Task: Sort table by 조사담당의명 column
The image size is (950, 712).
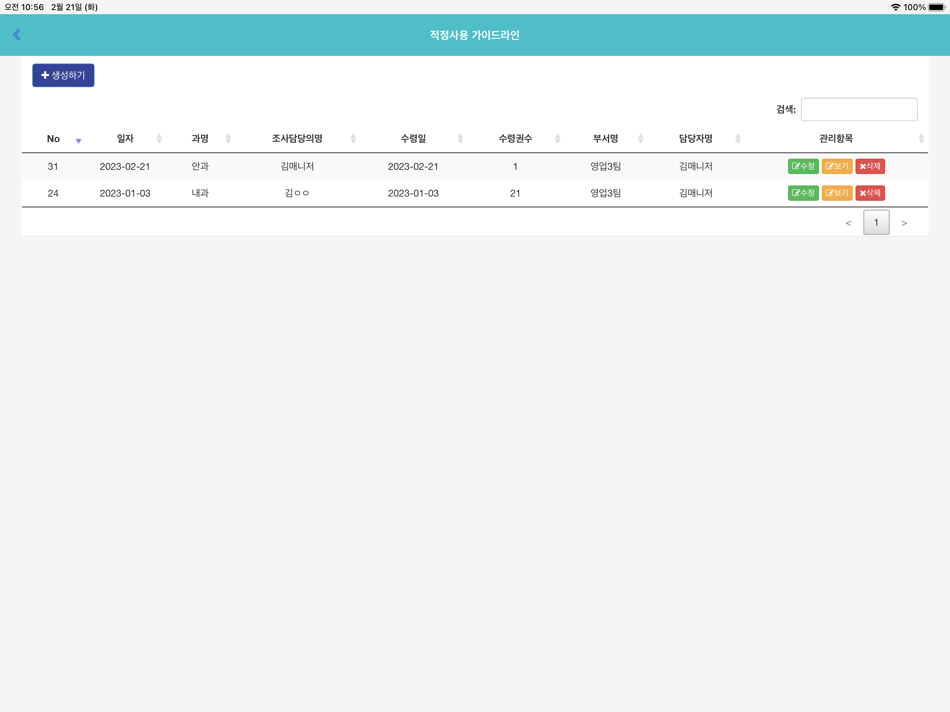Action: (x=297, y=139)
